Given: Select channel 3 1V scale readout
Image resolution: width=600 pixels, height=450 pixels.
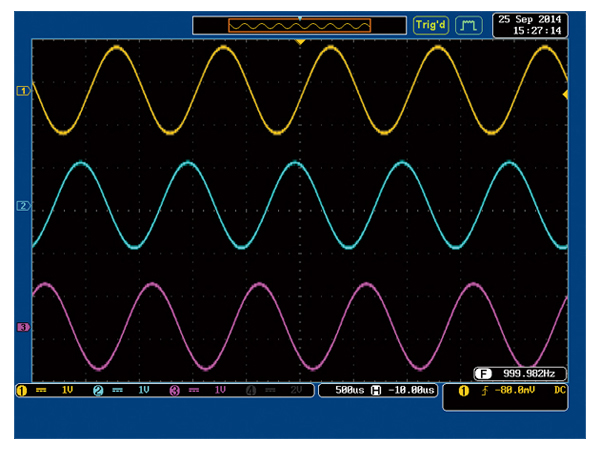Looking at the screenshot, I should click(x=220, y=390).
